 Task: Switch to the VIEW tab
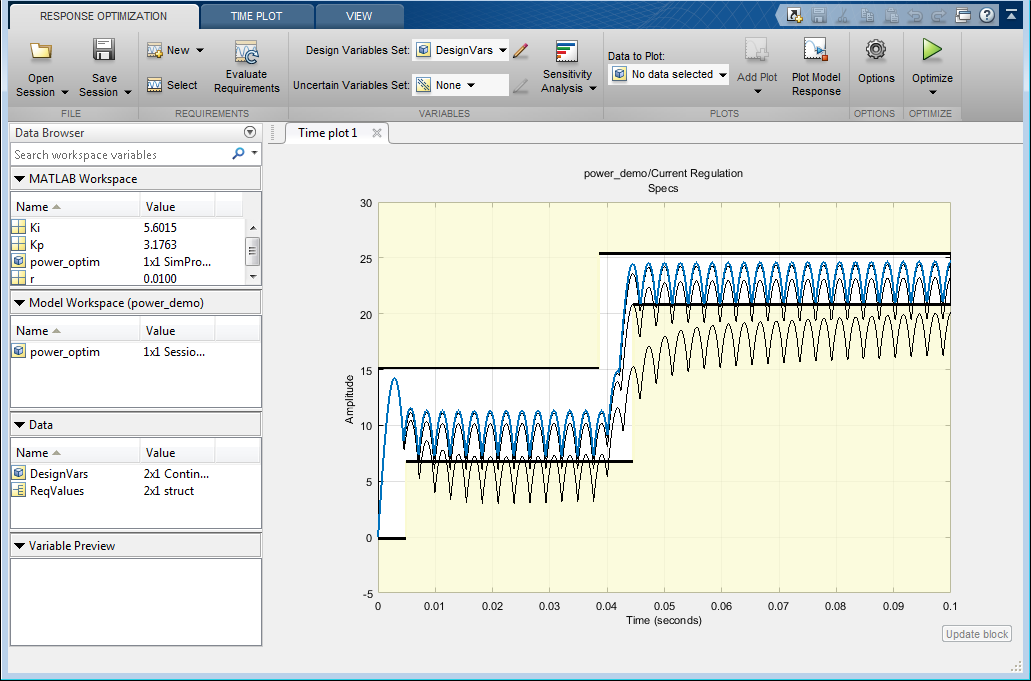[359, 16]
